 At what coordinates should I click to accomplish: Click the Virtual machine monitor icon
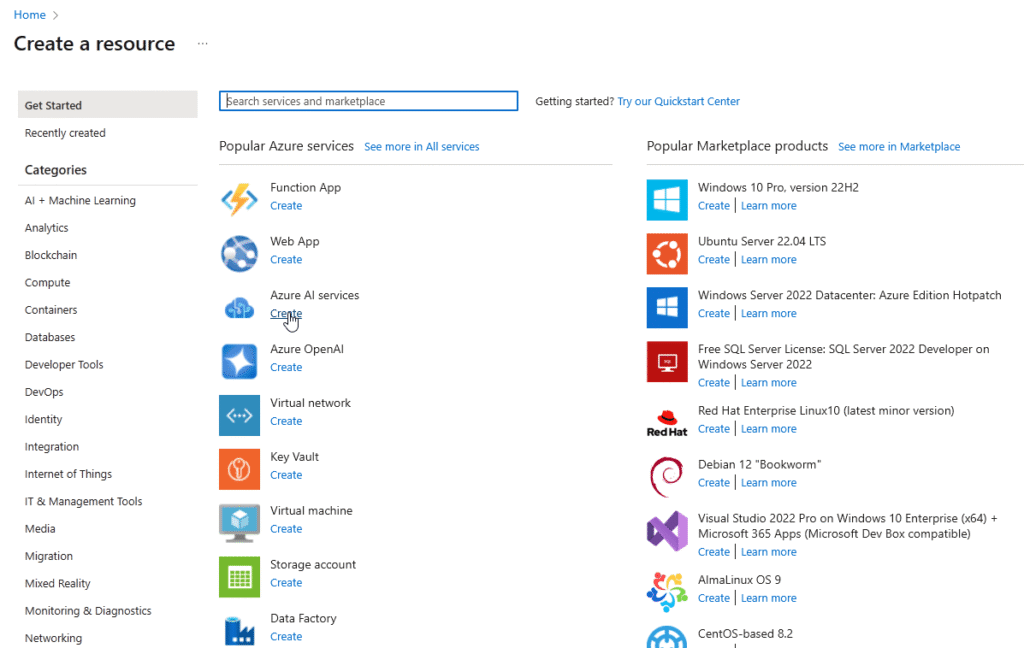click(239, 523)
